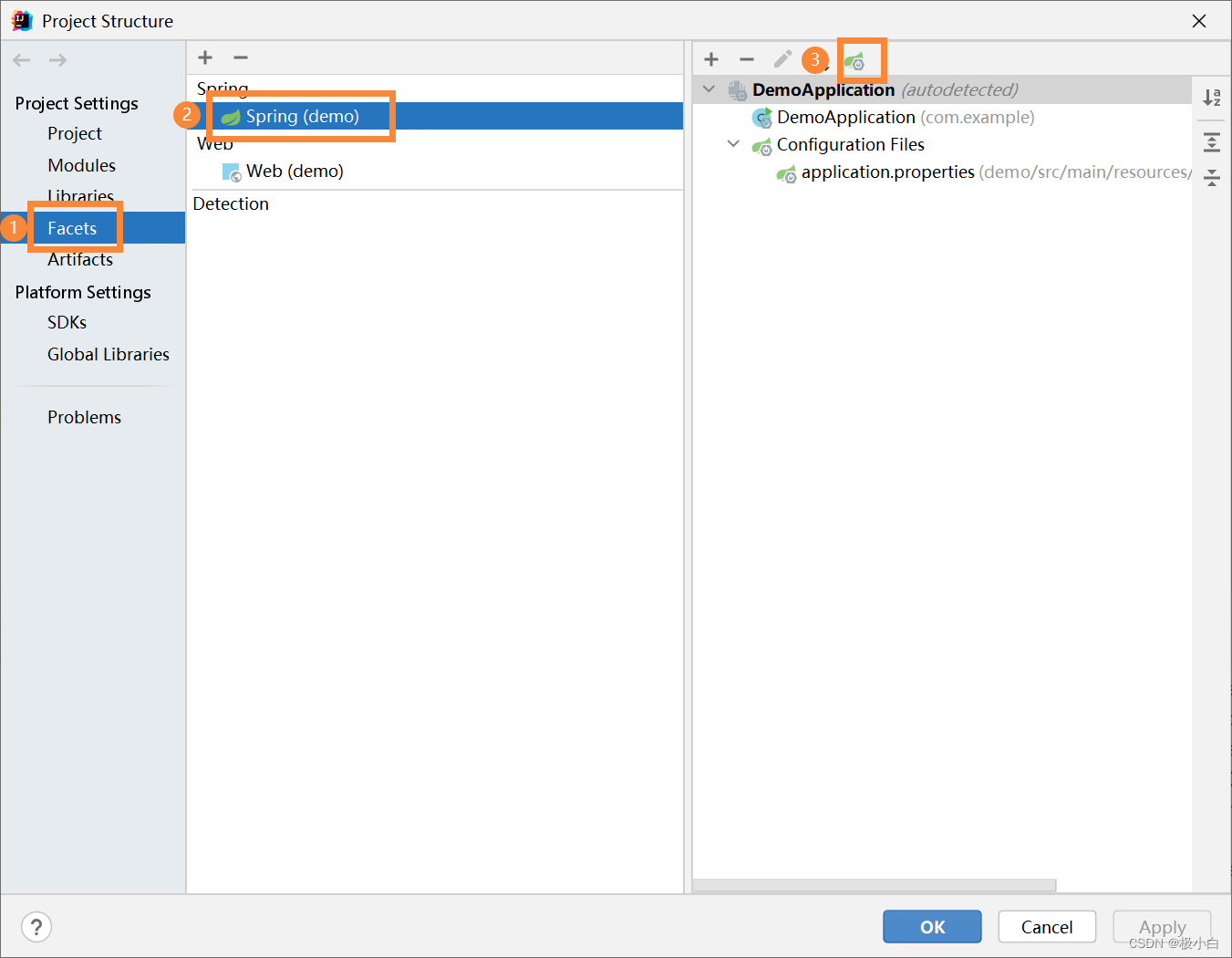
Task: Click the Platform Settings section heading
Action: 83,292
